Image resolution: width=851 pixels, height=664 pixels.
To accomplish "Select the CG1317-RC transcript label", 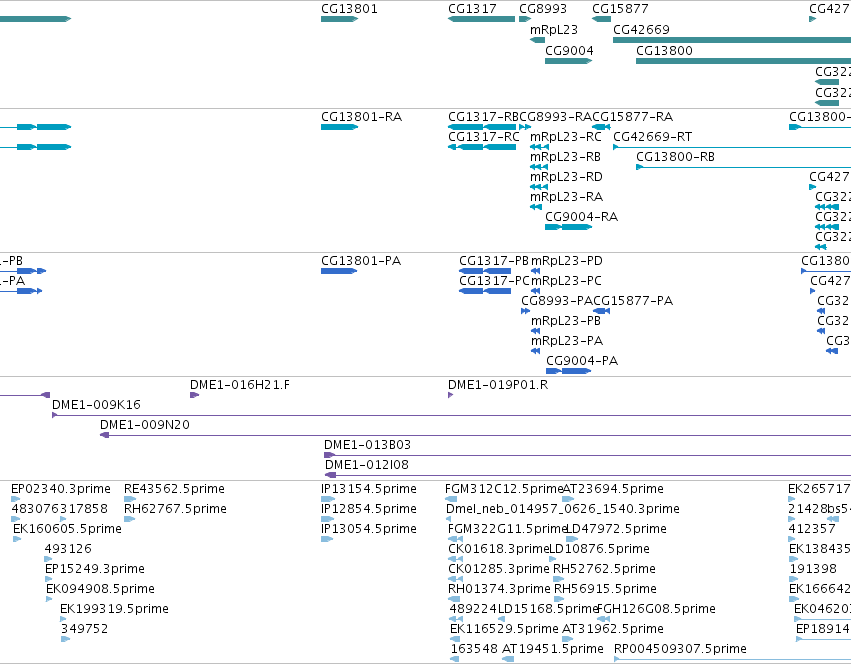I will coord(484,137).
